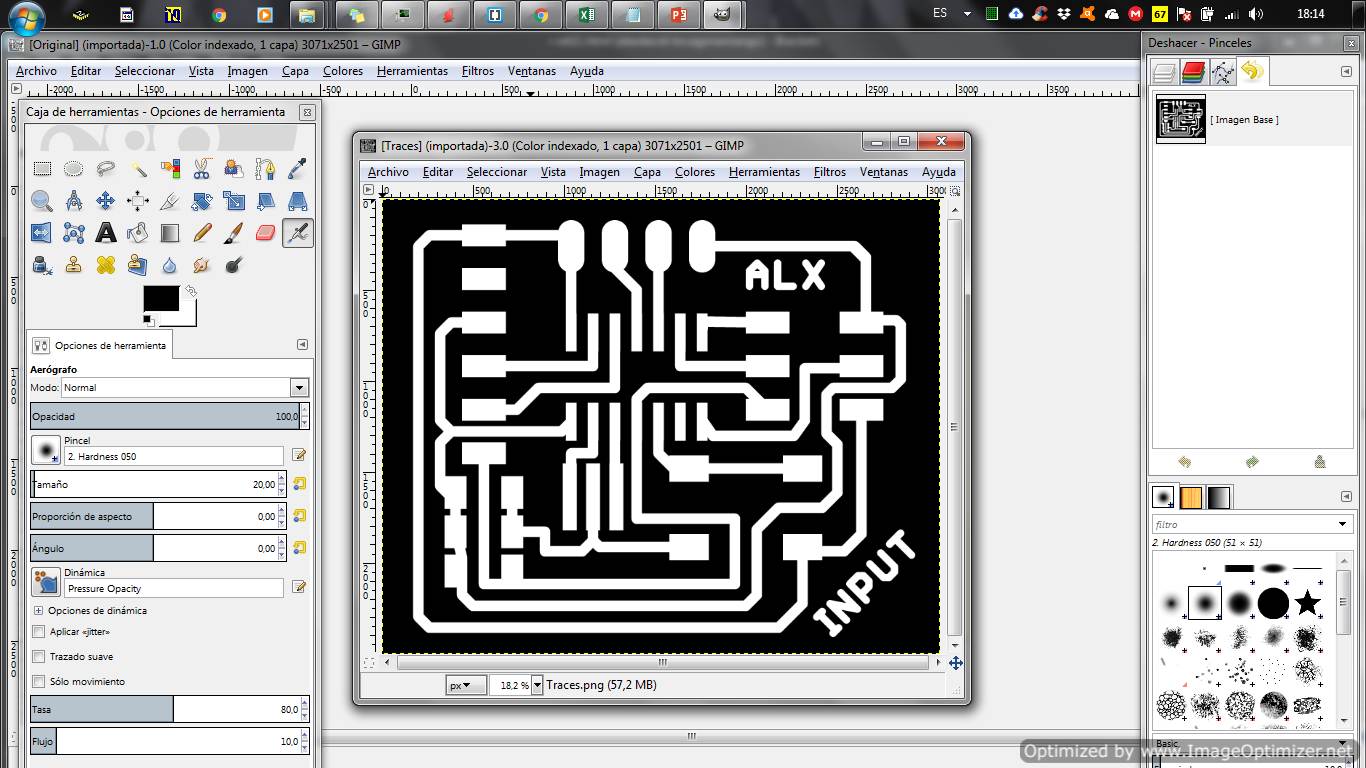
Task: Select the Free Select lasso tool
Action: click(106, 169)
